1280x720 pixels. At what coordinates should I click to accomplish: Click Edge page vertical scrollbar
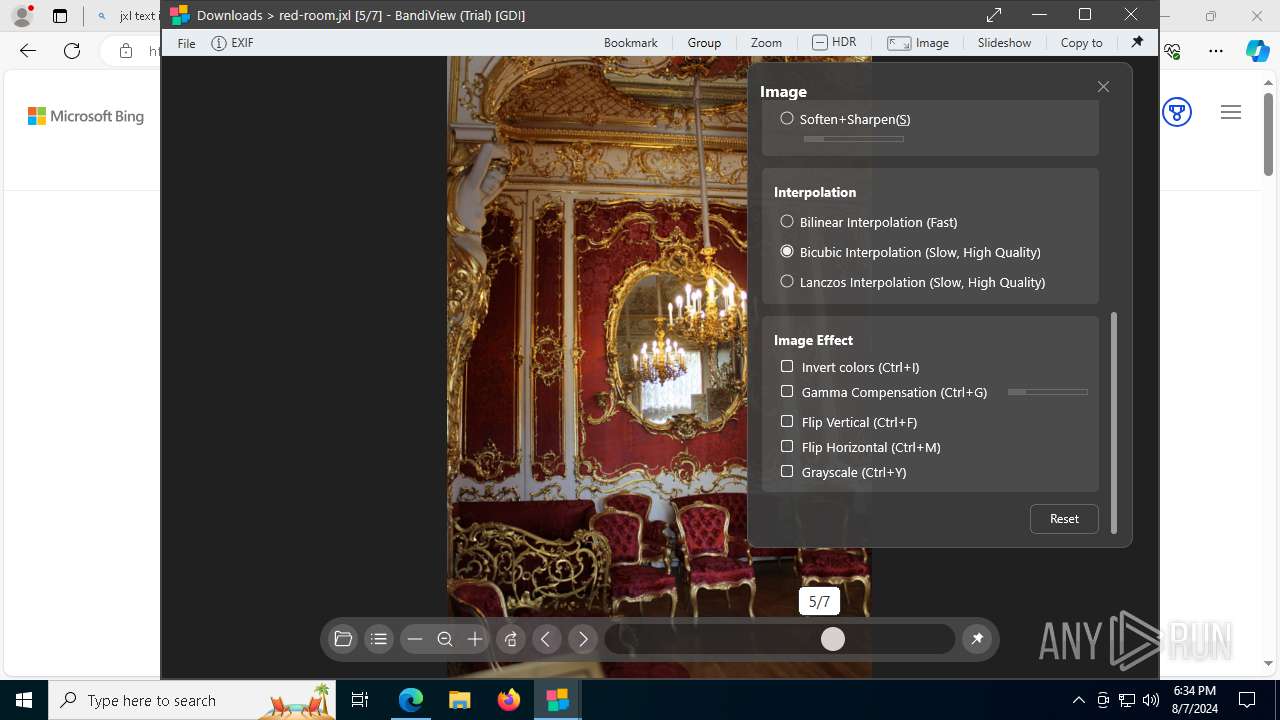coord(1268,135)
